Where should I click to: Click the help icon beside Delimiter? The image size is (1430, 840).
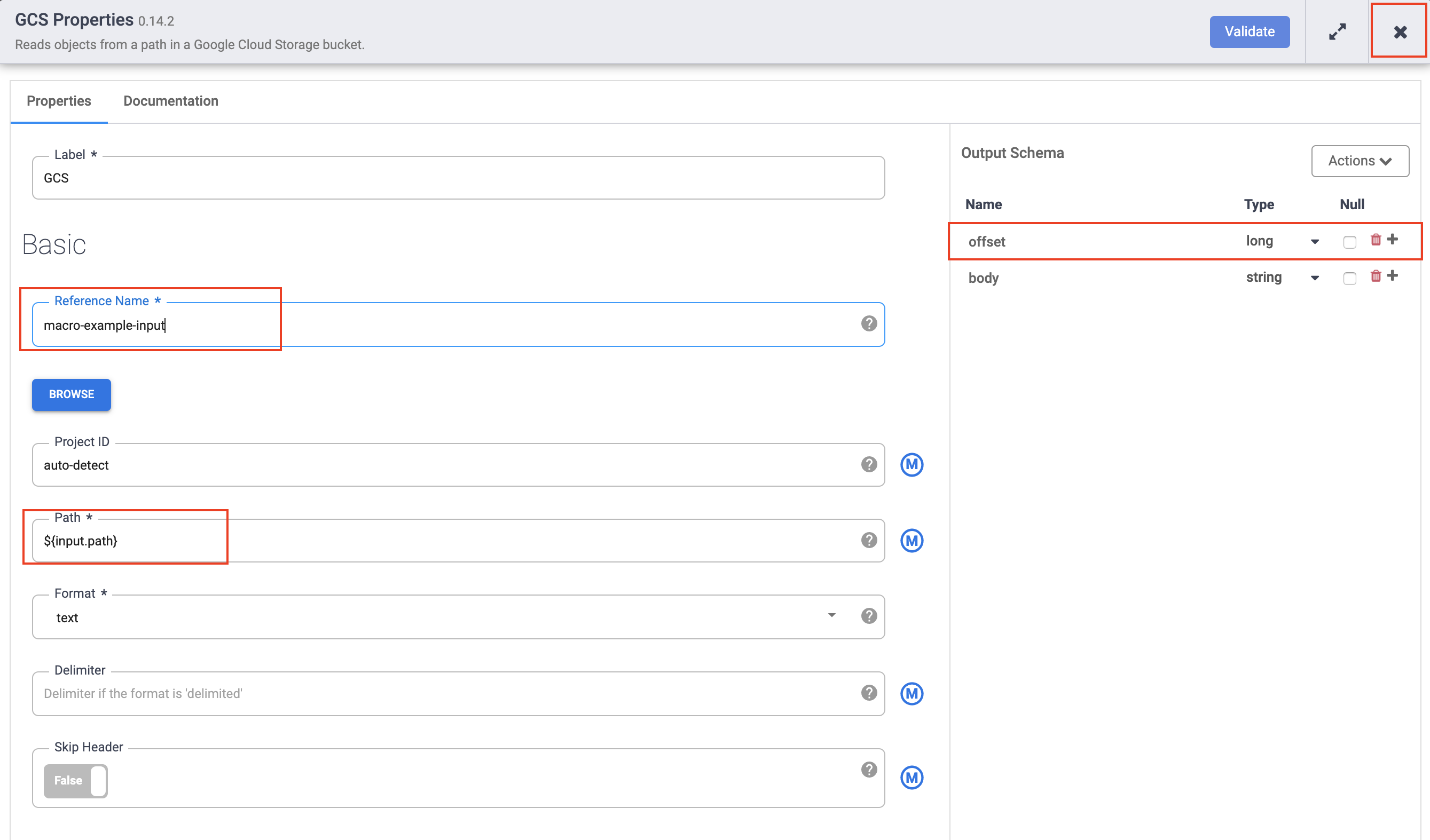868,693
